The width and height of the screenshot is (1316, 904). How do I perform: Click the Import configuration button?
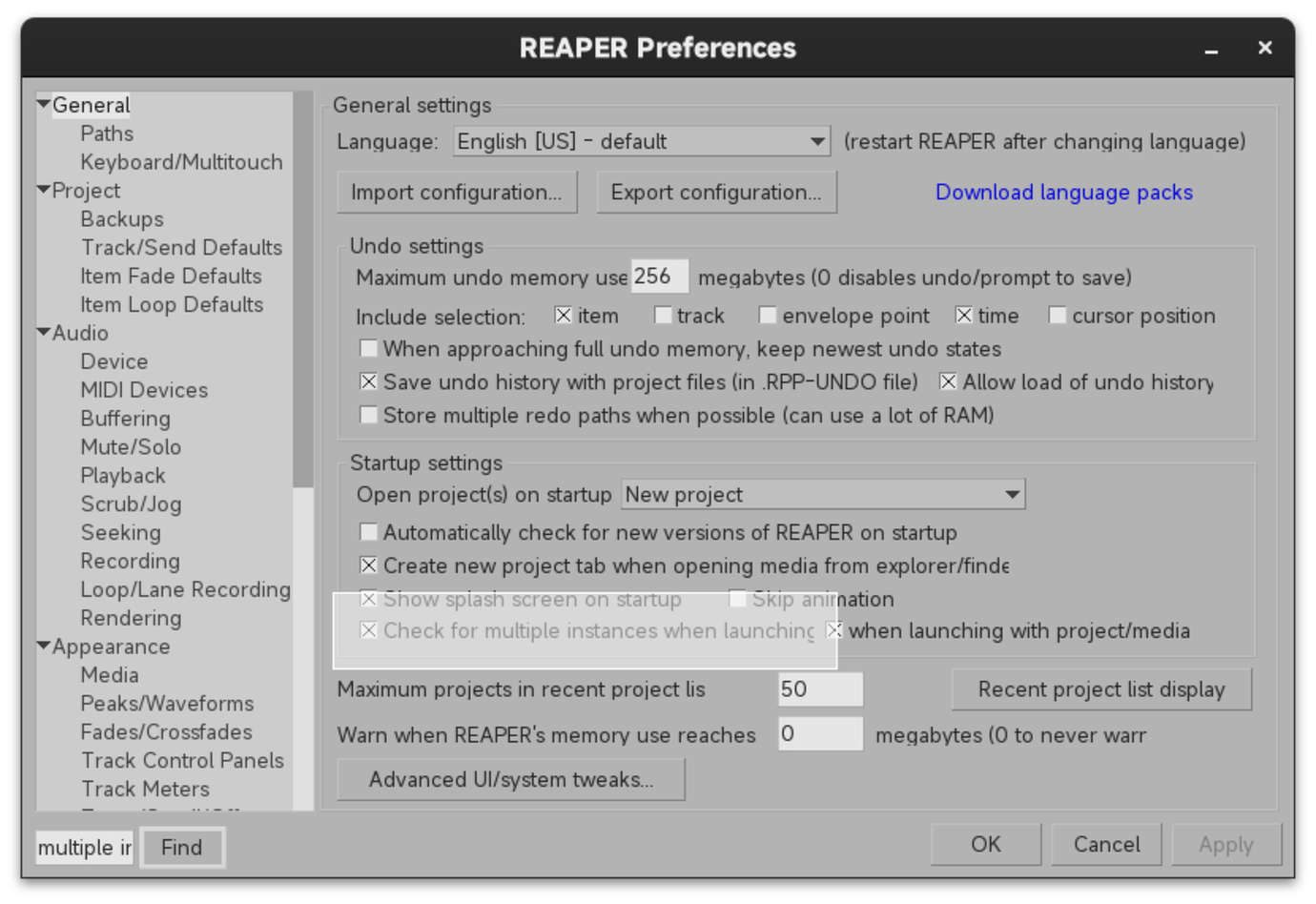[457, 192]
